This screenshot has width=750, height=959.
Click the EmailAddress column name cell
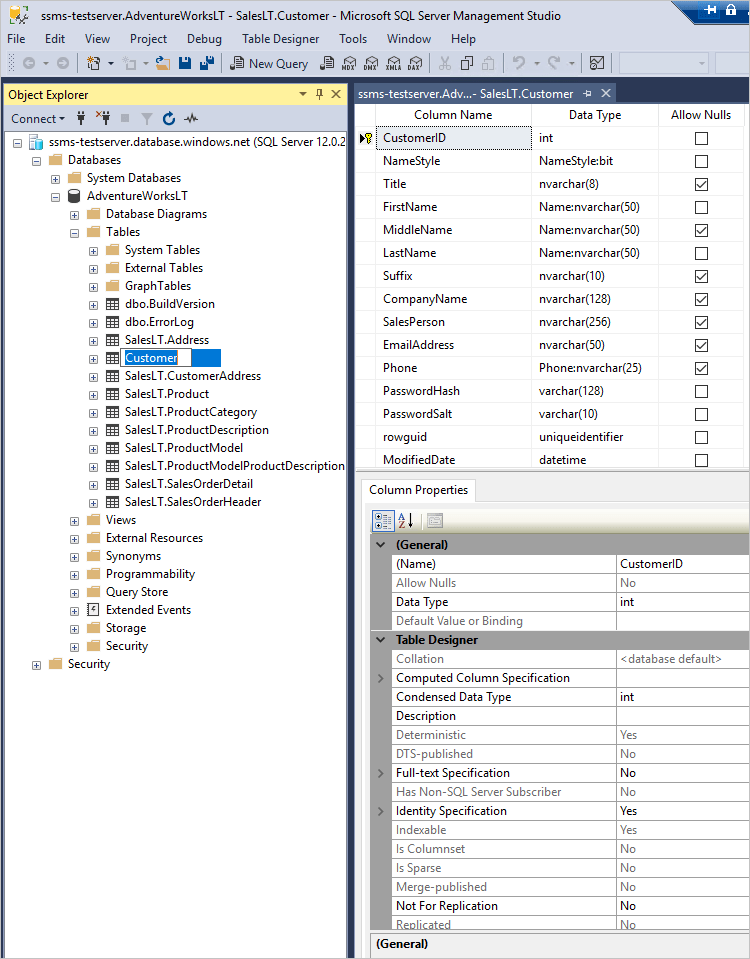[453, 345]
